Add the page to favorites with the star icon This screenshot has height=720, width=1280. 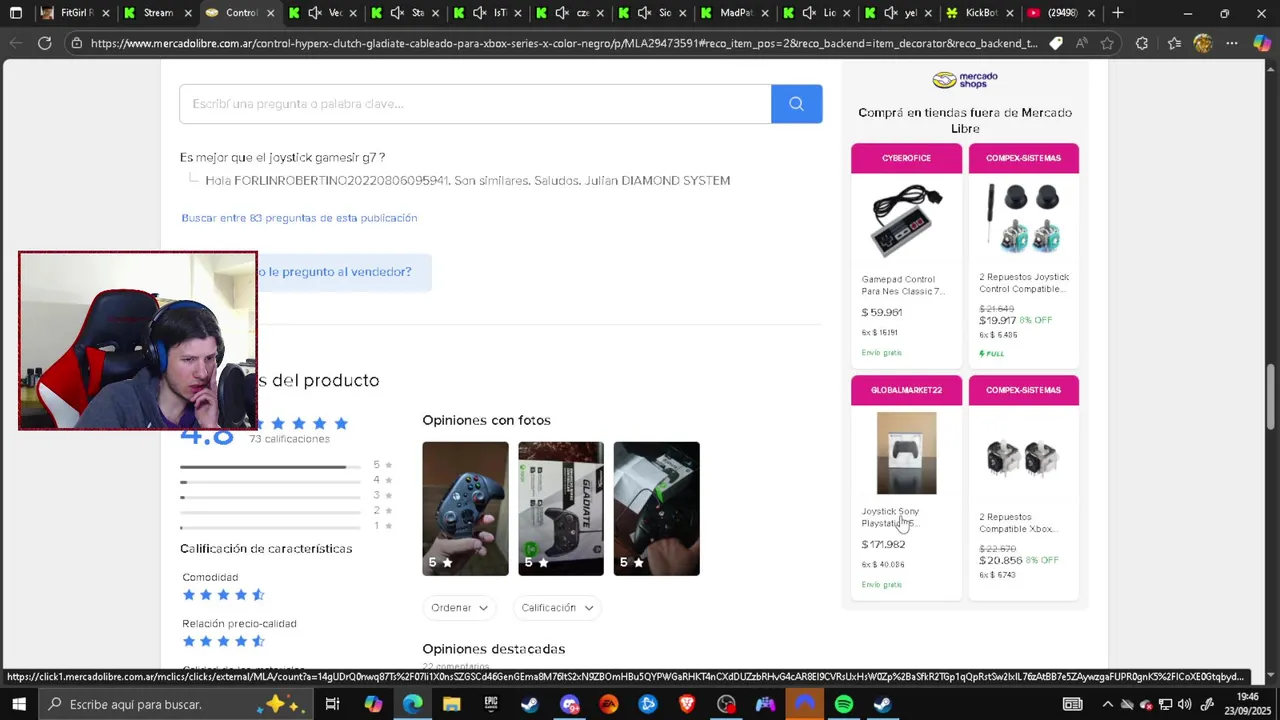tap(1107, 43)
